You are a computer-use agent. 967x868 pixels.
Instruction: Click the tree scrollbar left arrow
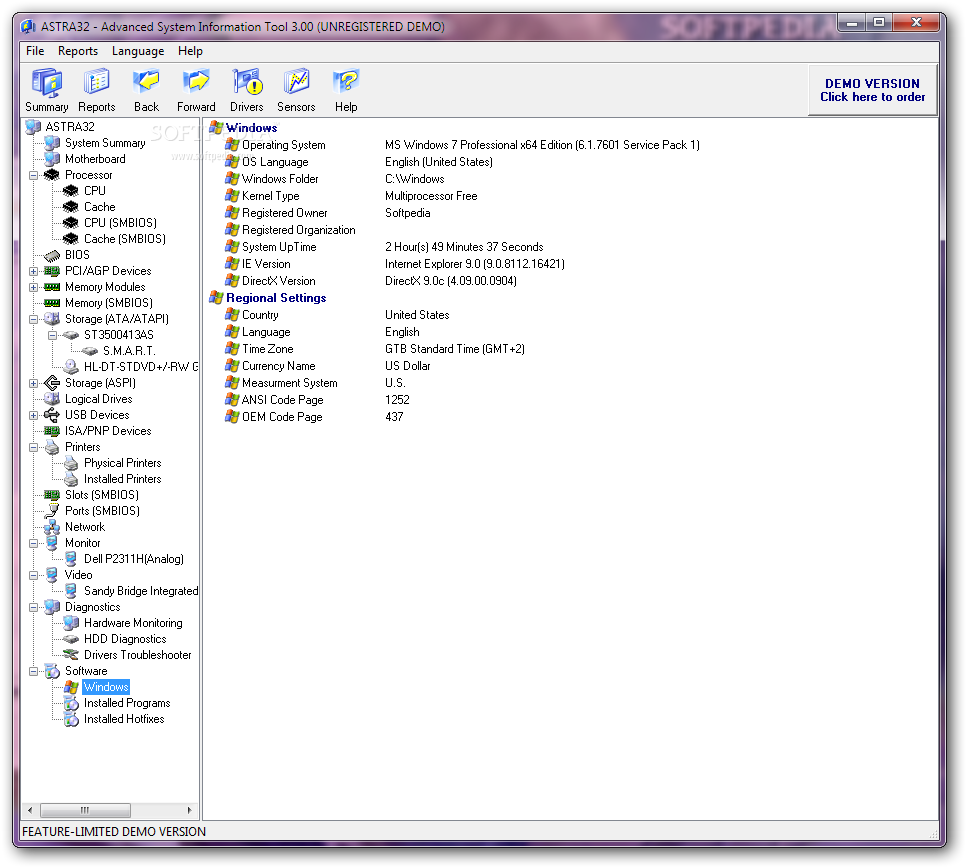[x=30, y=810]
